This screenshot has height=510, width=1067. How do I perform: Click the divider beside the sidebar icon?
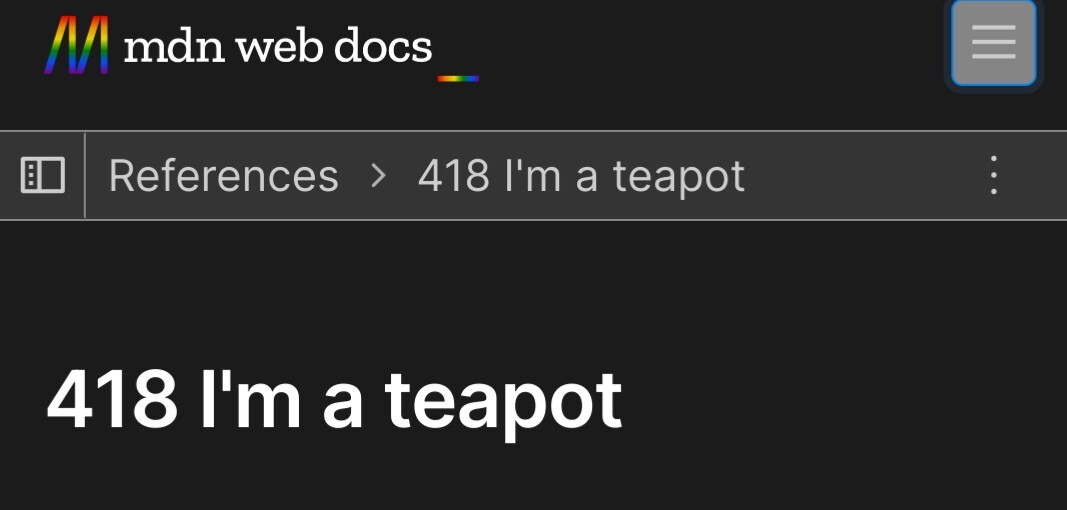85,176
